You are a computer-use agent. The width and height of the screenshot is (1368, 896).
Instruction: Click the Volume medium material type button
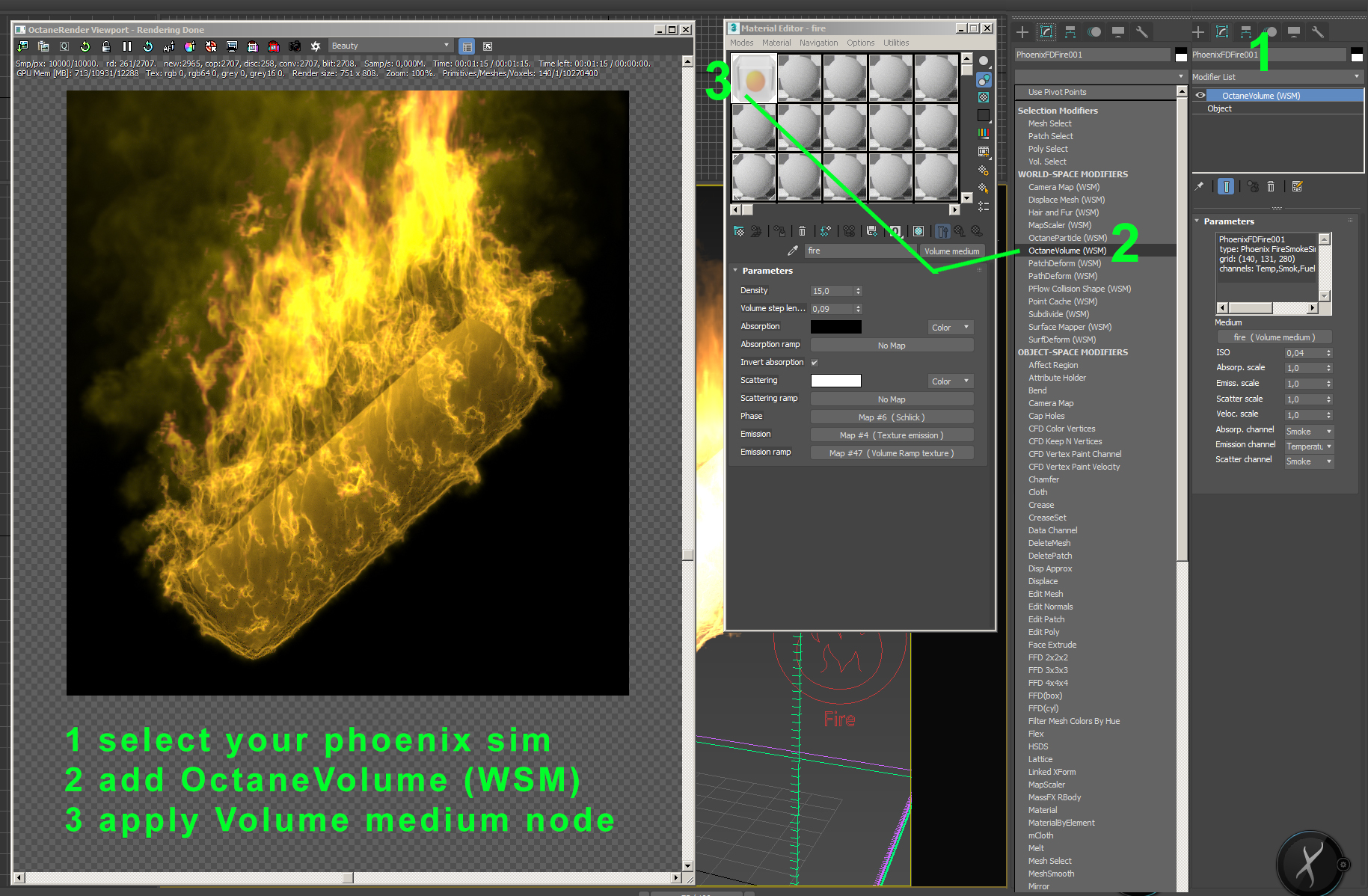[951, 251]
